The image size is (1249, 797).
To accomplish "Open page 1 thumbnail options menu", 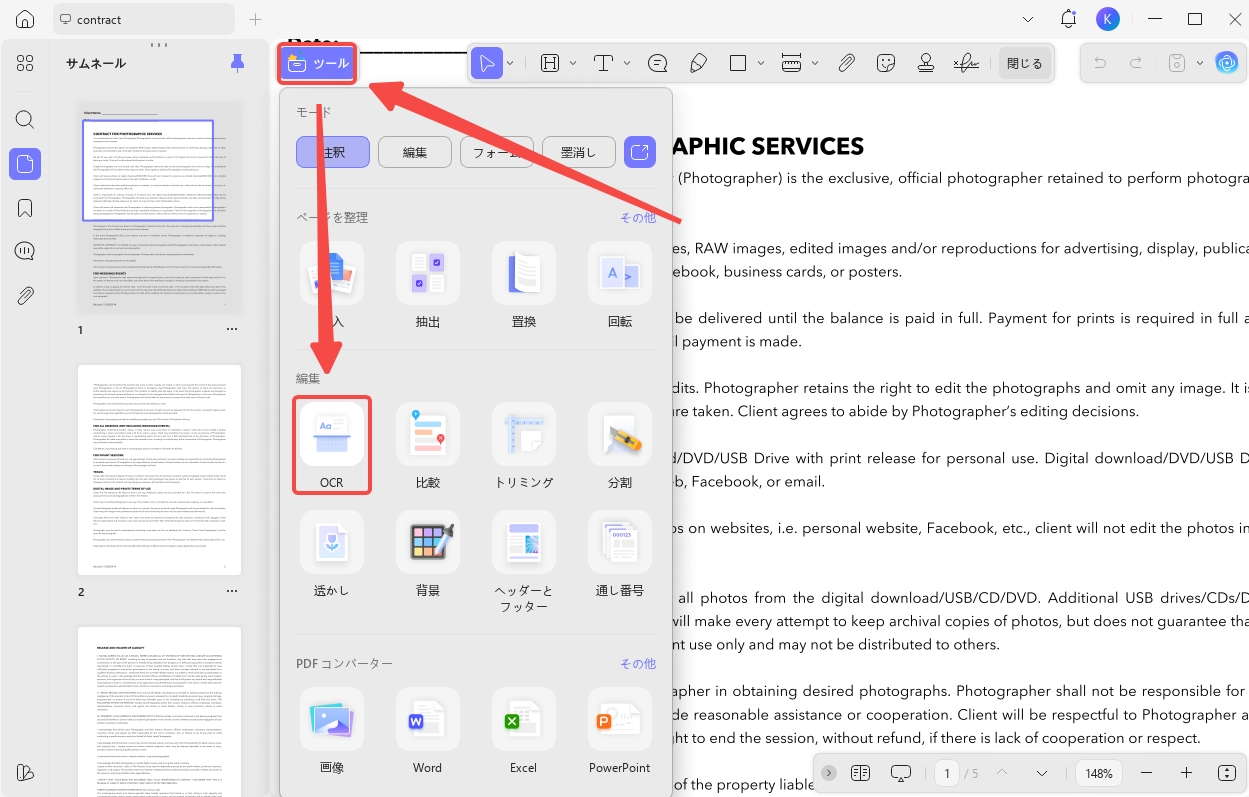I will pos(231,329).
